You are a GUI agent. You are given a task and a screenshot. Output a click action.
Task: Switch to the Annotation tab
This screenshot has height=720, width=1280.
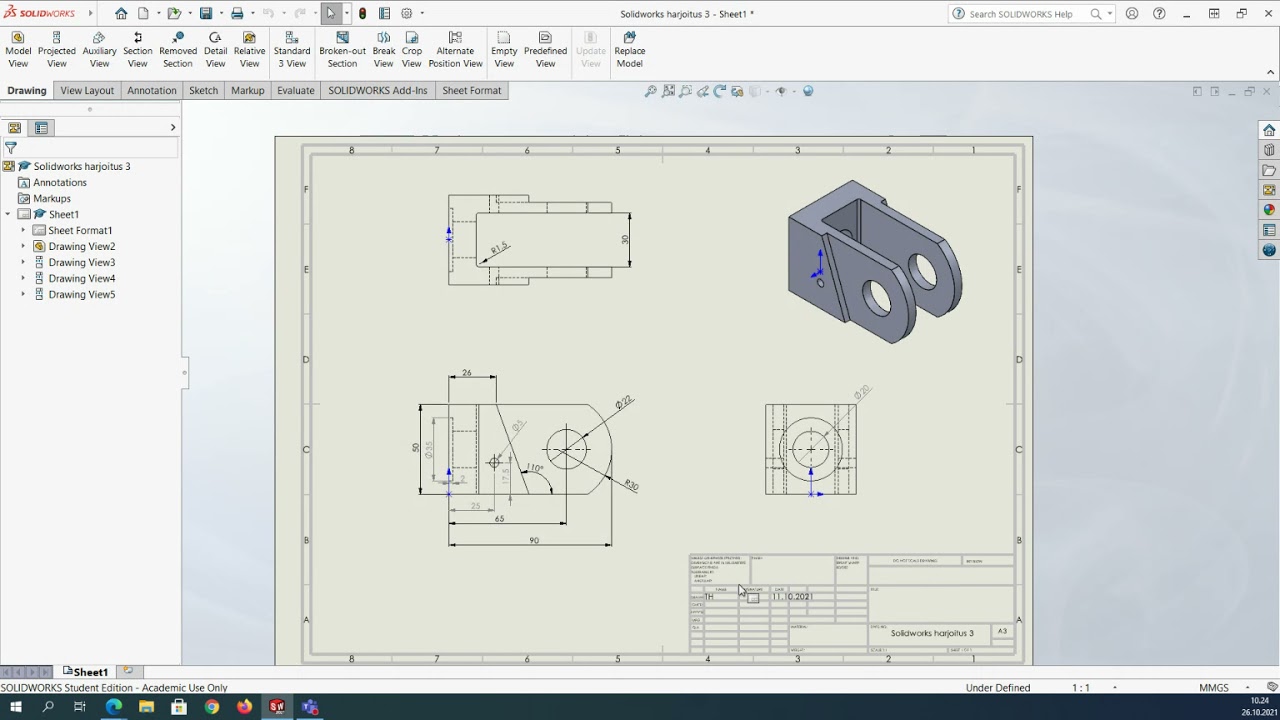click(152, 90)
